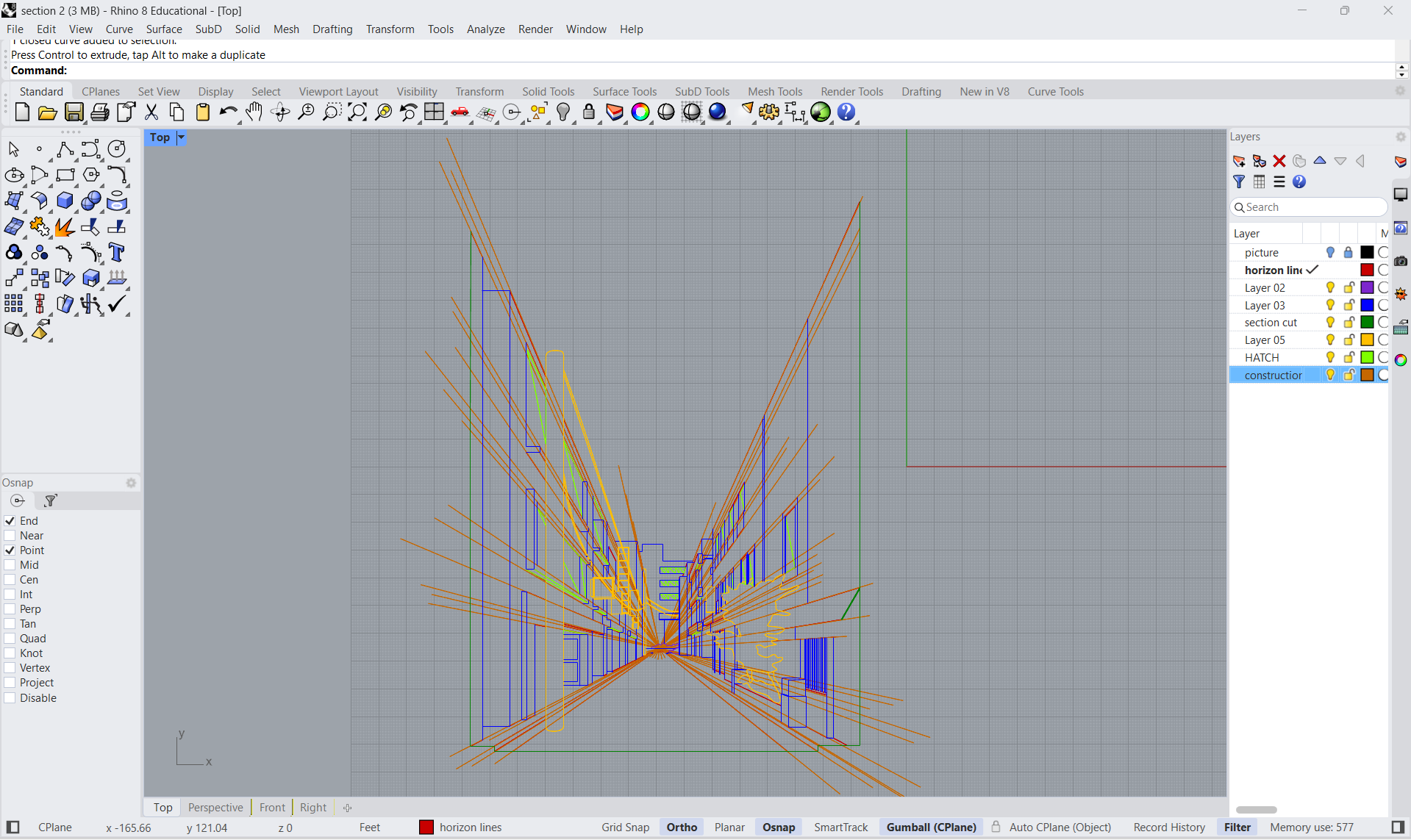Screen dimensions: 1411x840
Task: Enable the Mid osnap checkbox
Action: coord(10,565)
